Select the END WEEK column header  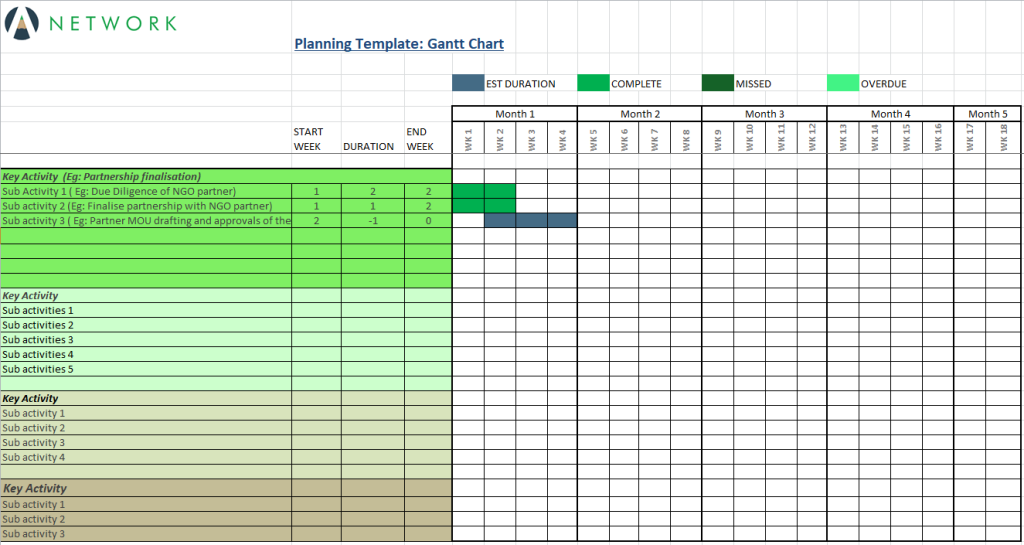pos(419,139)
